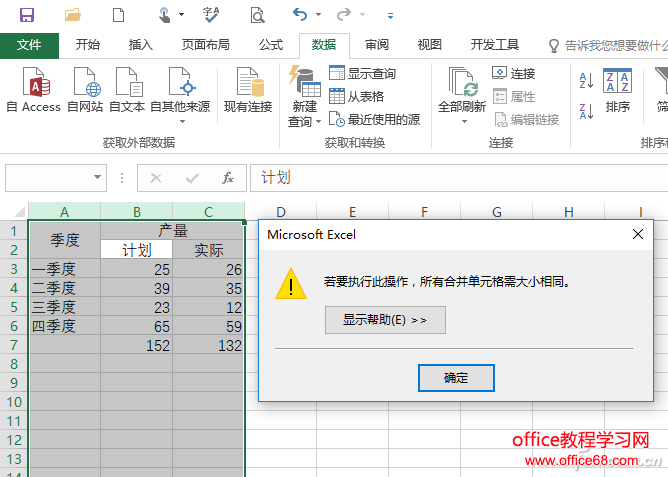Image resolution: width=668 pixels, height=477 pixels.
Task: Open 自其他来源 other sources menu
Action: coord(180,95)
